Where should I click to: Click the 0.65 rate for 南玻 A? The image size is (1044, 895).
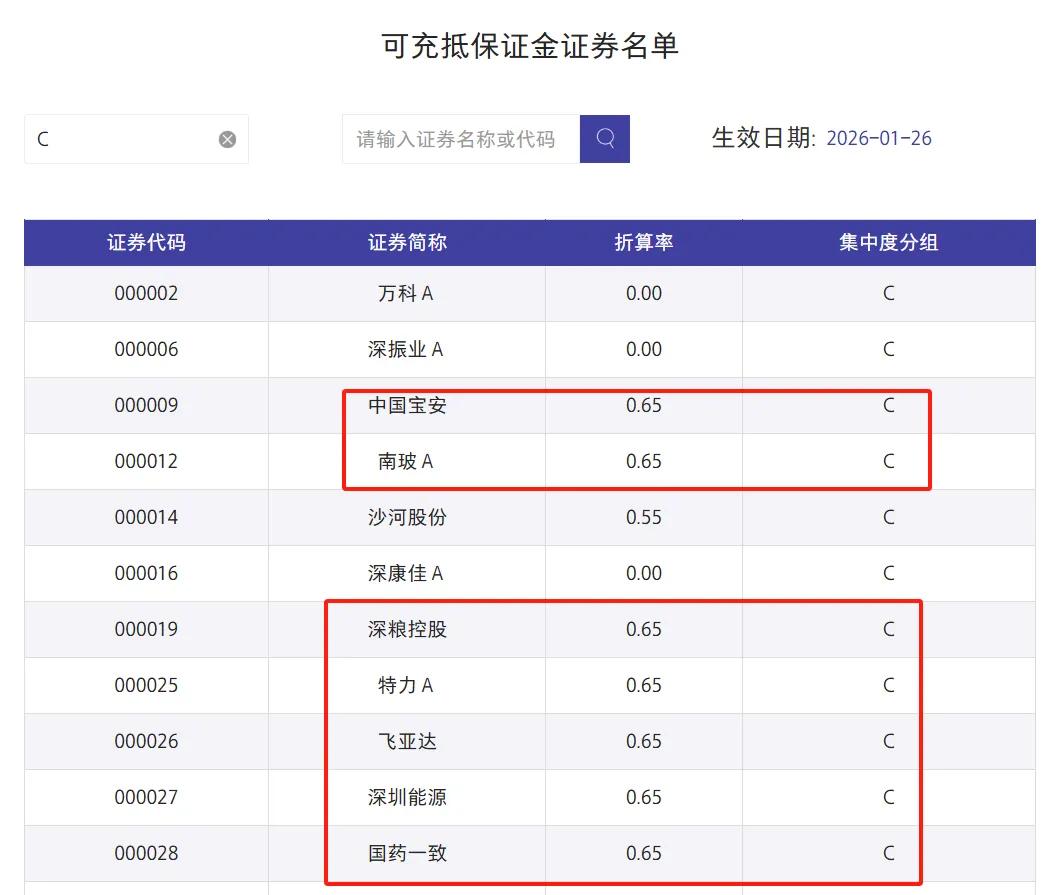pyautogui.click(x=644, y=461)
